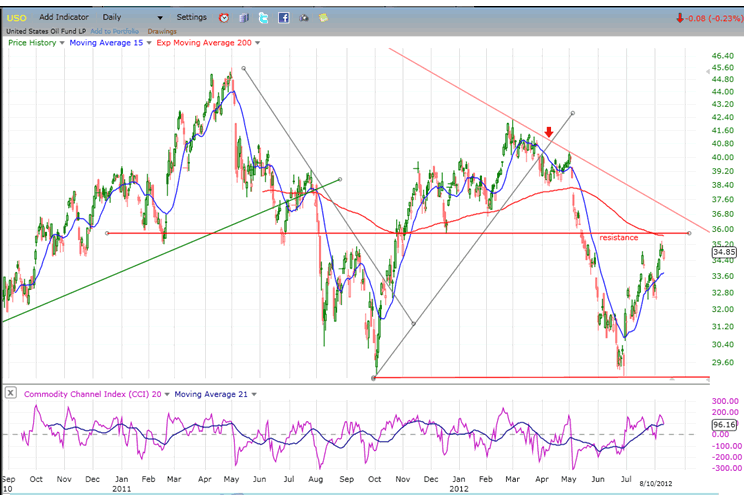Click the Add to Portfolio link
This screenshot has width=744, height=504.
114,31
